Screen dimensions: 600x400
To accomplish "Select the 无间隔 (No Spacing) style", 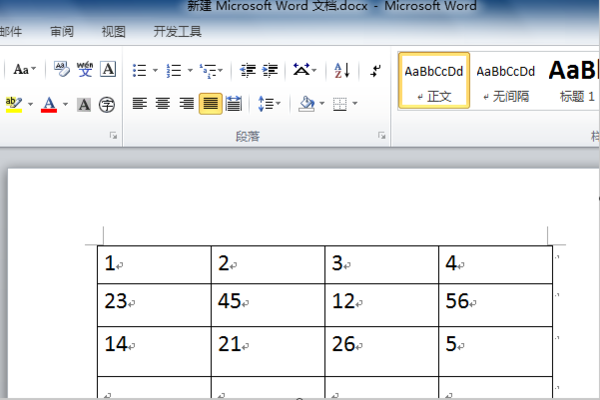I will pyautogui.click(x=505, y=81).
